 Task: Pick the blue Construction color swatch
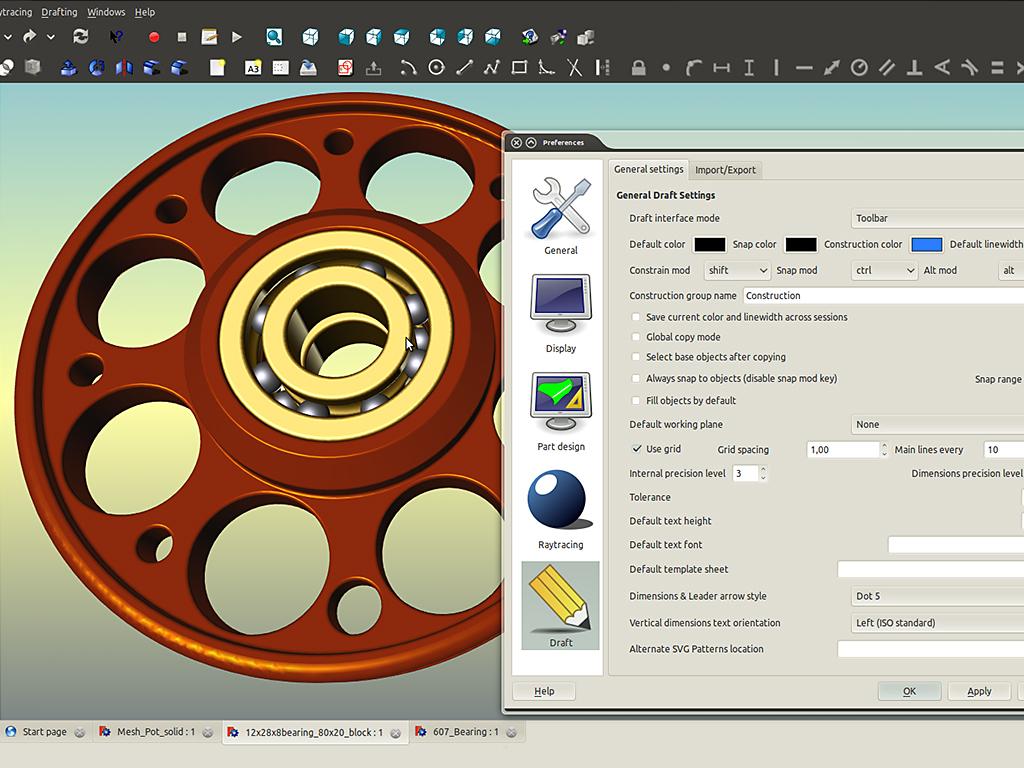tap(926, 244)
